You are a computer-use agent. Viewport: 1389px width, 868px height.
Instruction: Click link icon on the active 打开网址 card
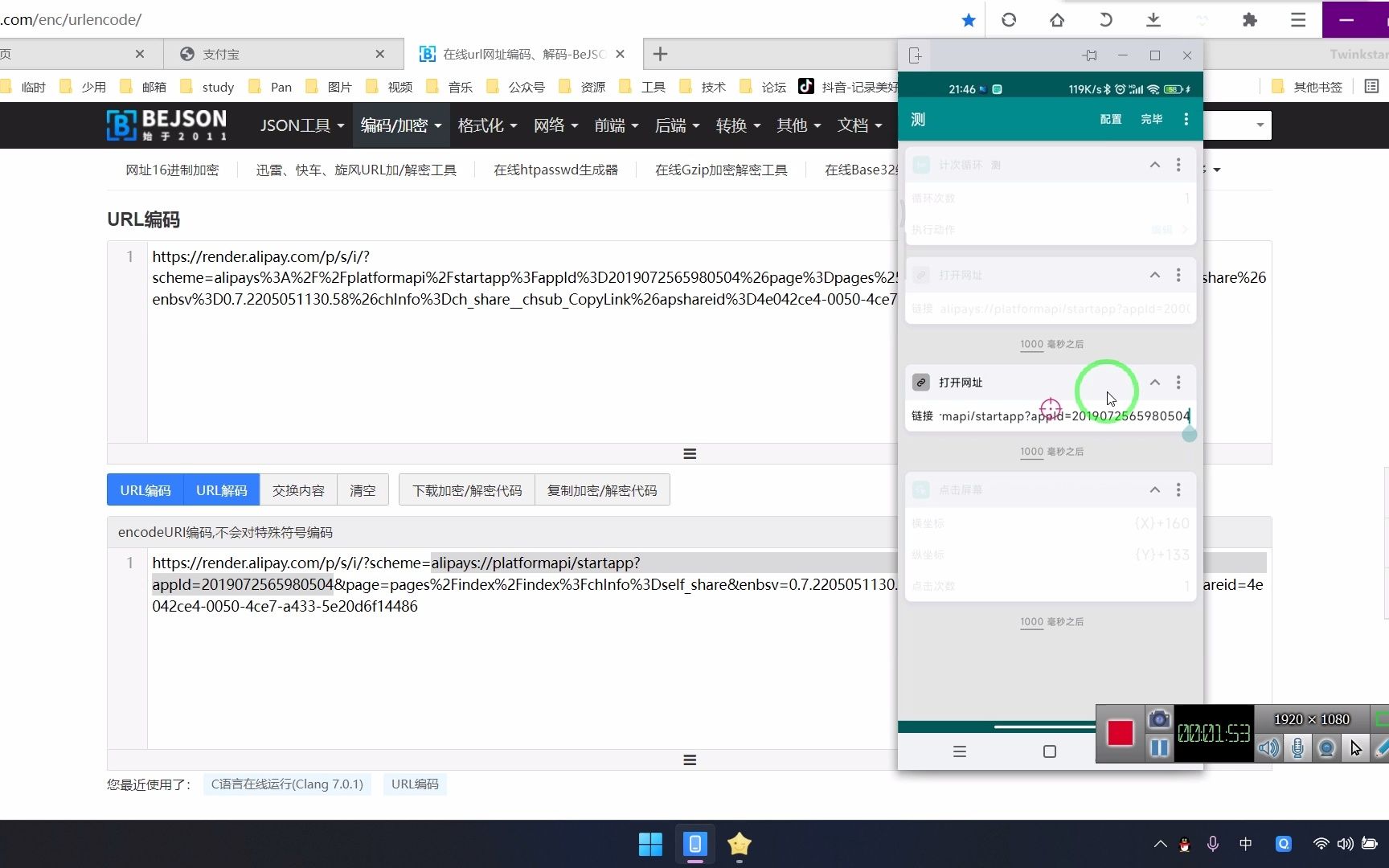coord(921,383)
